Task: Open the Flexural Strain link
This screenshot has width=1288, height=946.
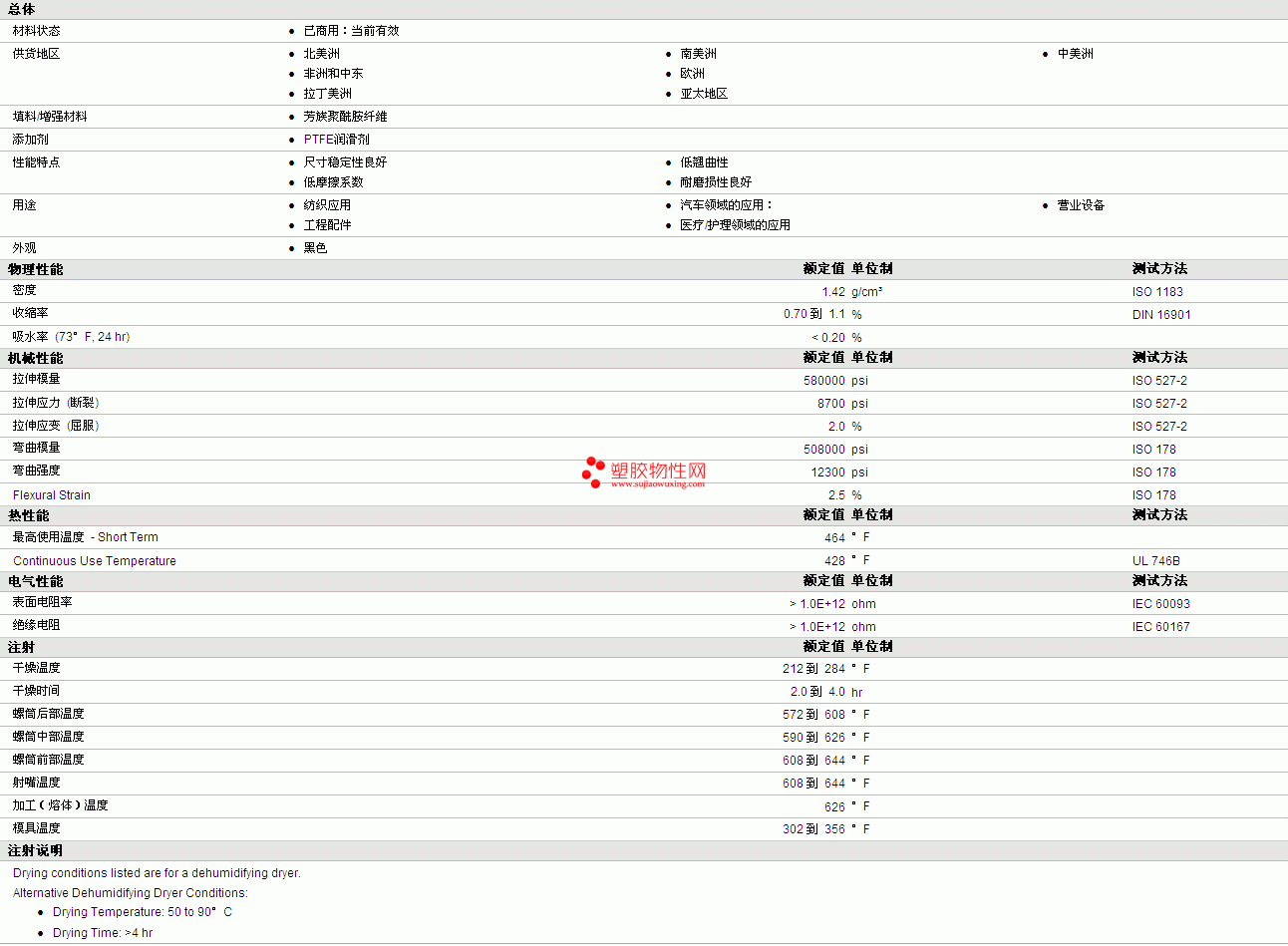Action: tap(52, 495)
